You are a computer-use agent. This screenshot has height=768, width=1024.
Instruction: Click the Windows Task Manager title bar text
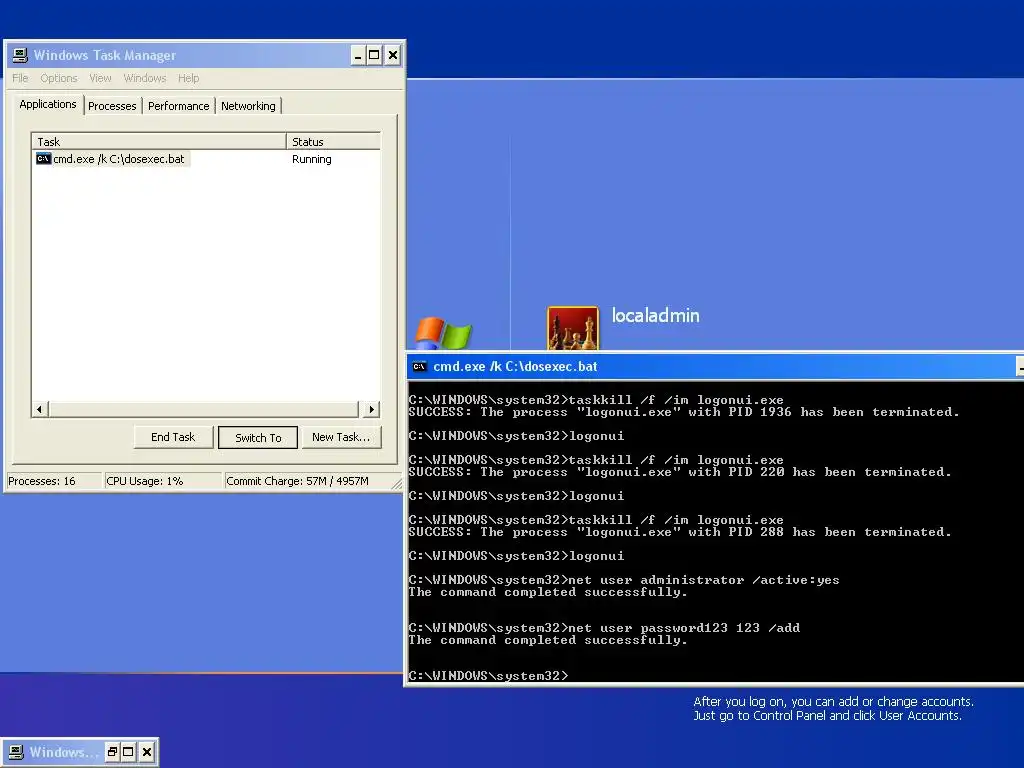[104, 56]
